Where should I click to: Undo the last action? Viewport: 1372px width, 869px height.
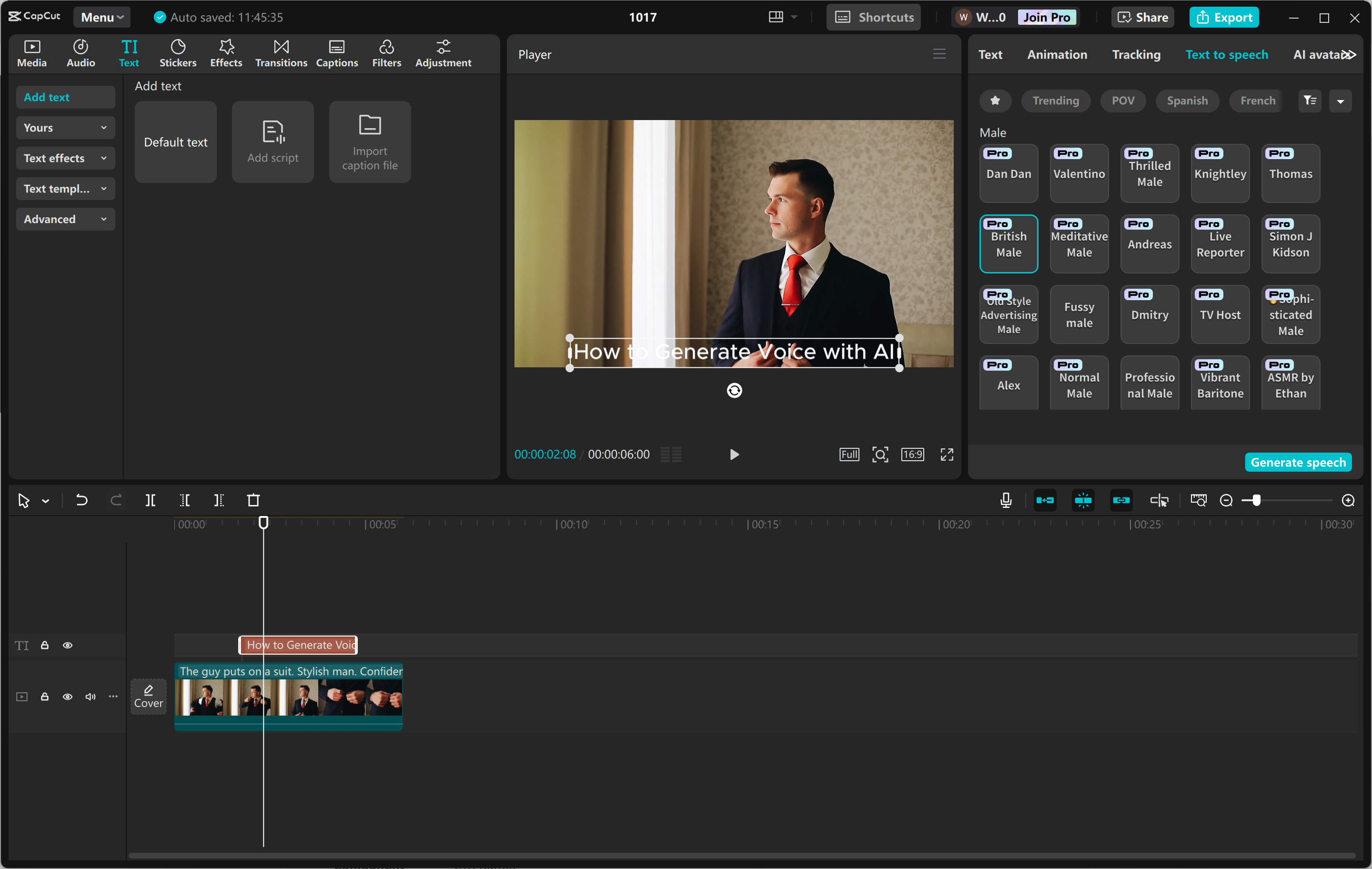tap(81, 500)
